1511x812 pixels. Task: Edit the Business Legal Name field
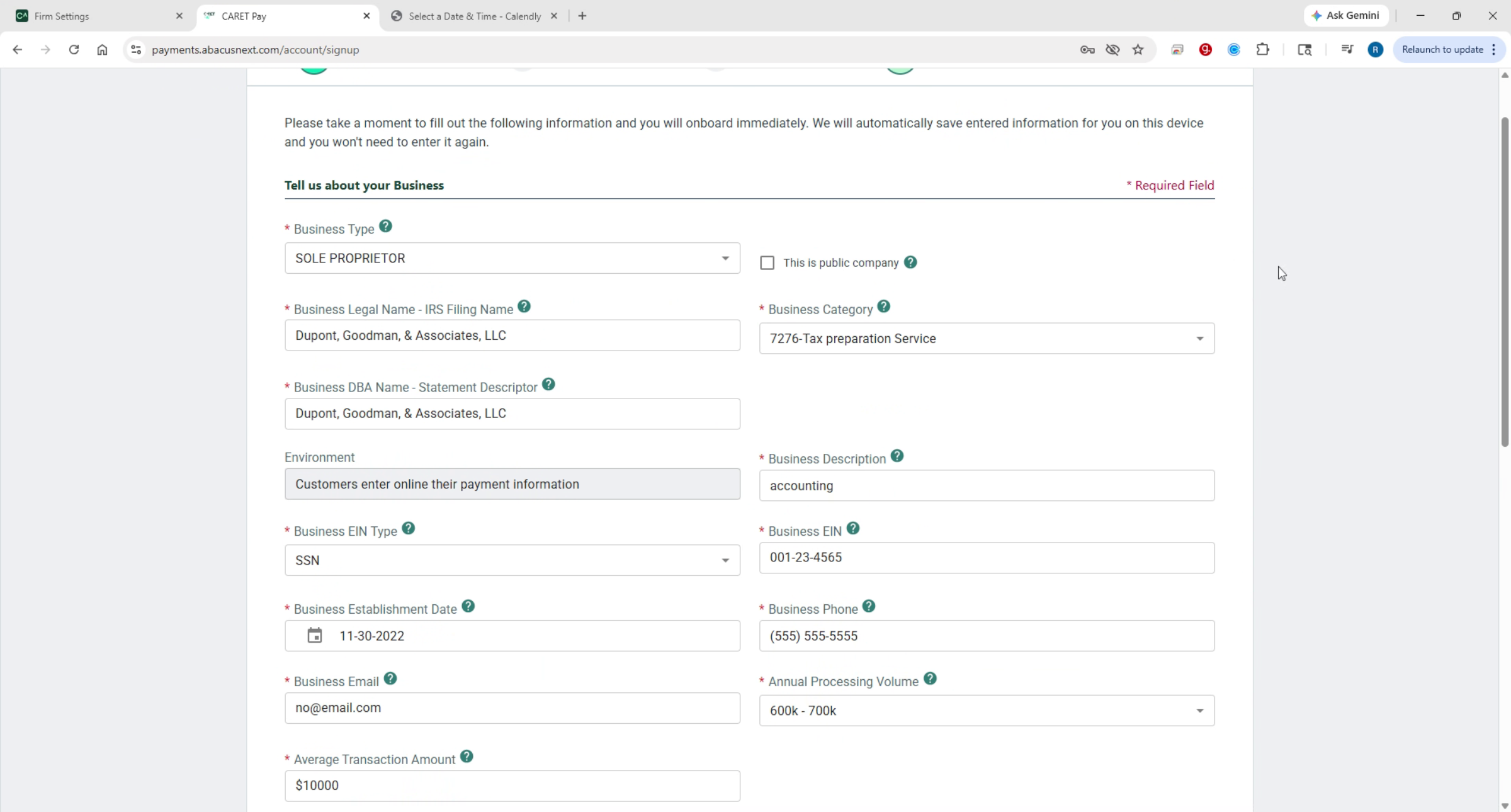pos(512,336)
